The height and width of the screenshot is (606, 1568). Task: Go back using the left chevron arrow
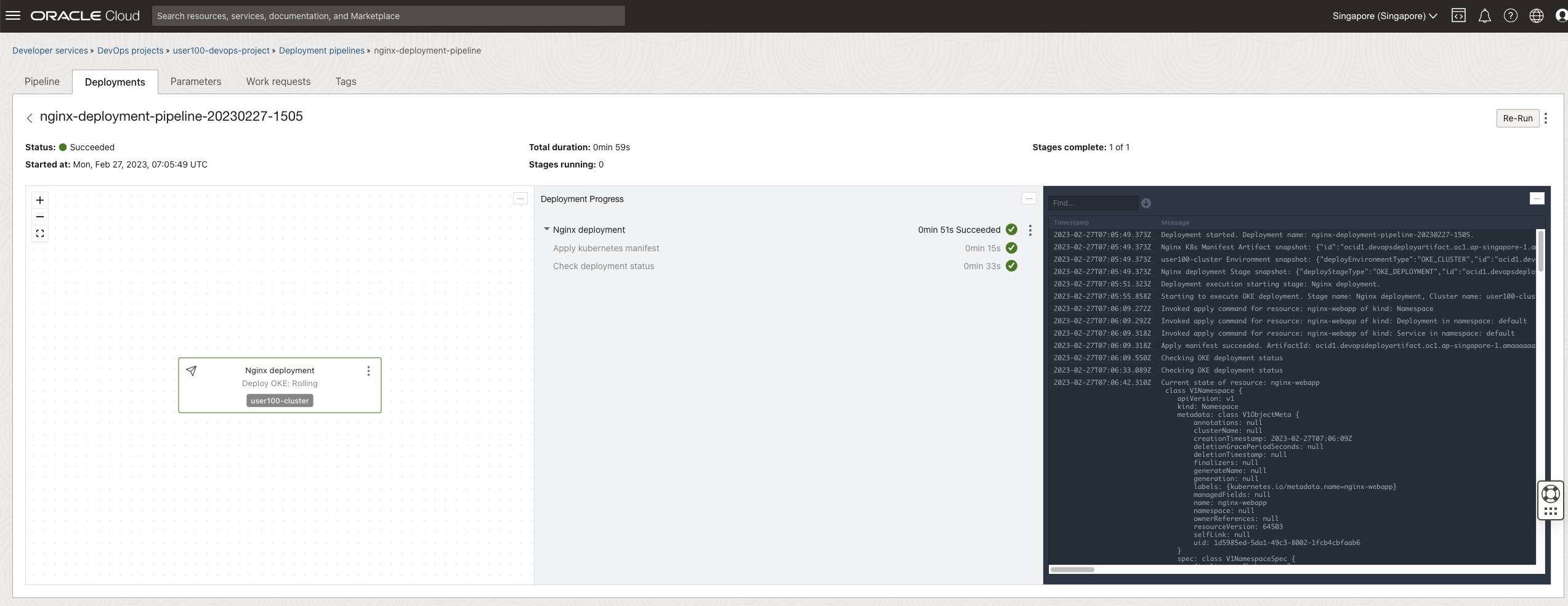[29, 118]
